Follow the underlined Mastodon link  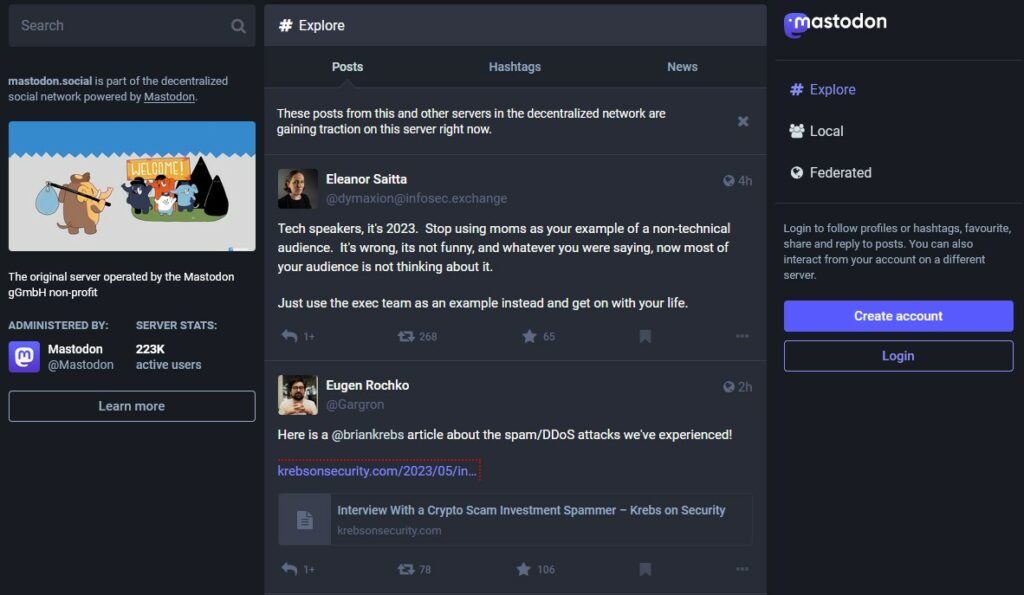click(169, 97)
